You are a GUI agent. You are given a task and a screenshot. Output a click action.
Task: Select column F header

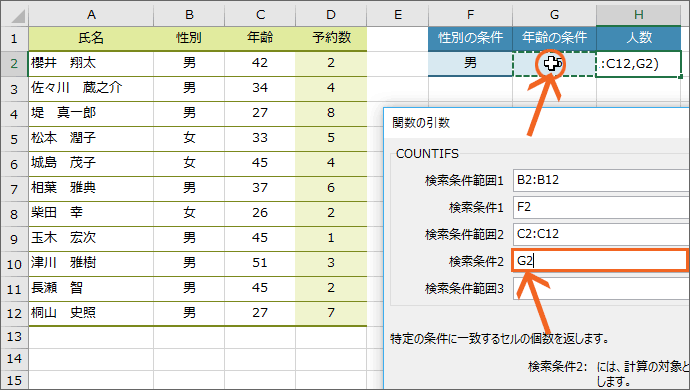[x=470, y=15]
